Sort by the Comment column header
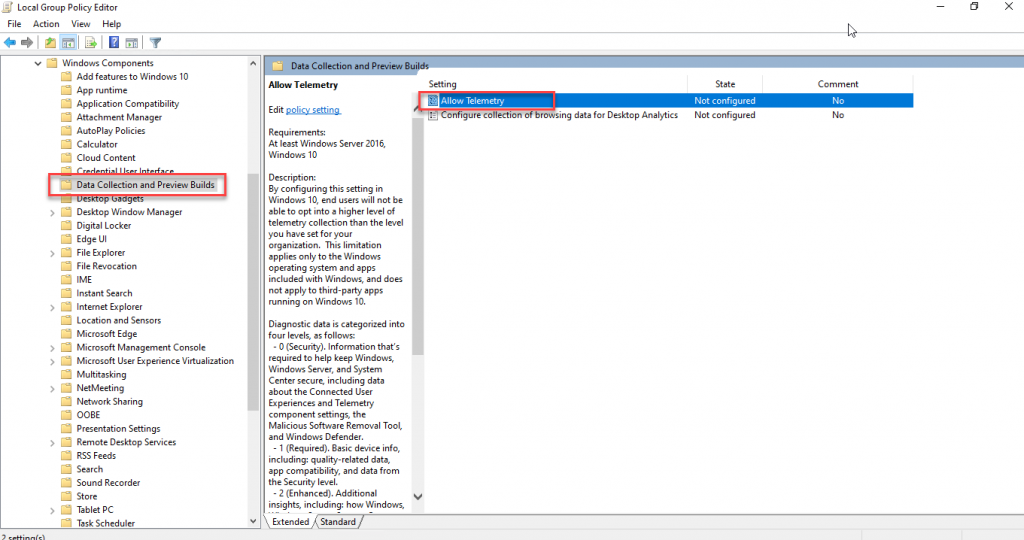This screenshot has width=1024, height=540. pyautogui.click(x=838, y=84)
